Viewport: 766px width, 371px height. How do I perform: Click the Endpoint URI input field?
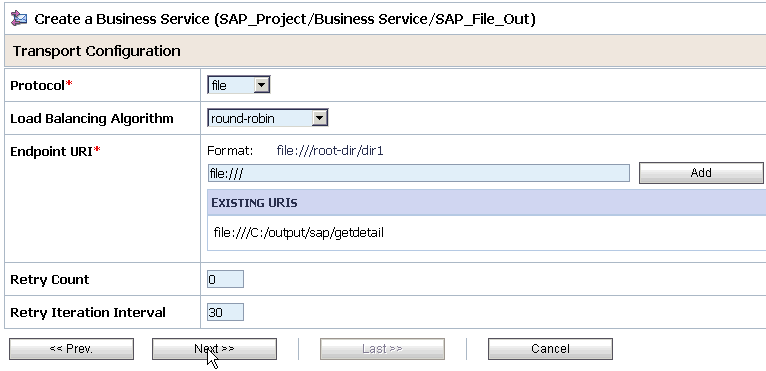pyautogui.click(x=418, y=173)
